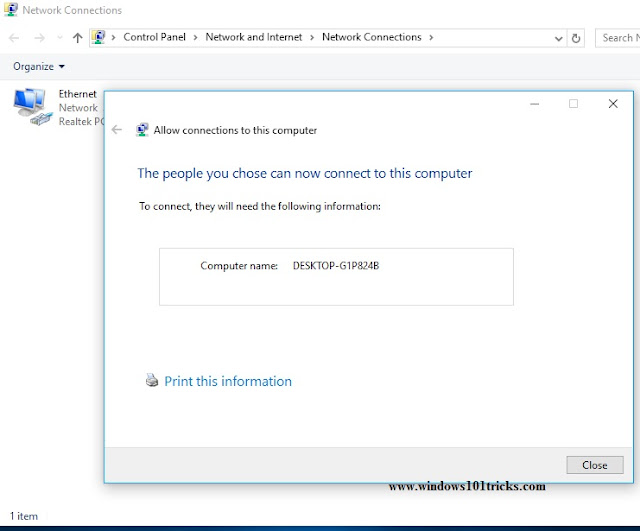The image size is (640, 531).
Task: Expand the chevron after Network and Internet
Action: pyautogui.click(x=312, y=38)
